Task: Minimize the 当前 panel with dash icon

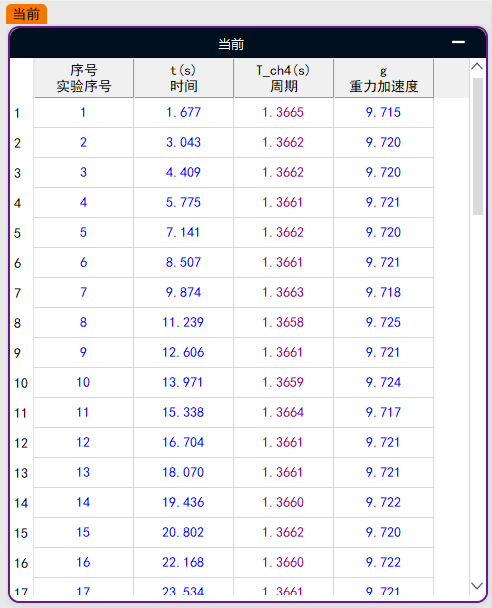Action: coord(458,42)
